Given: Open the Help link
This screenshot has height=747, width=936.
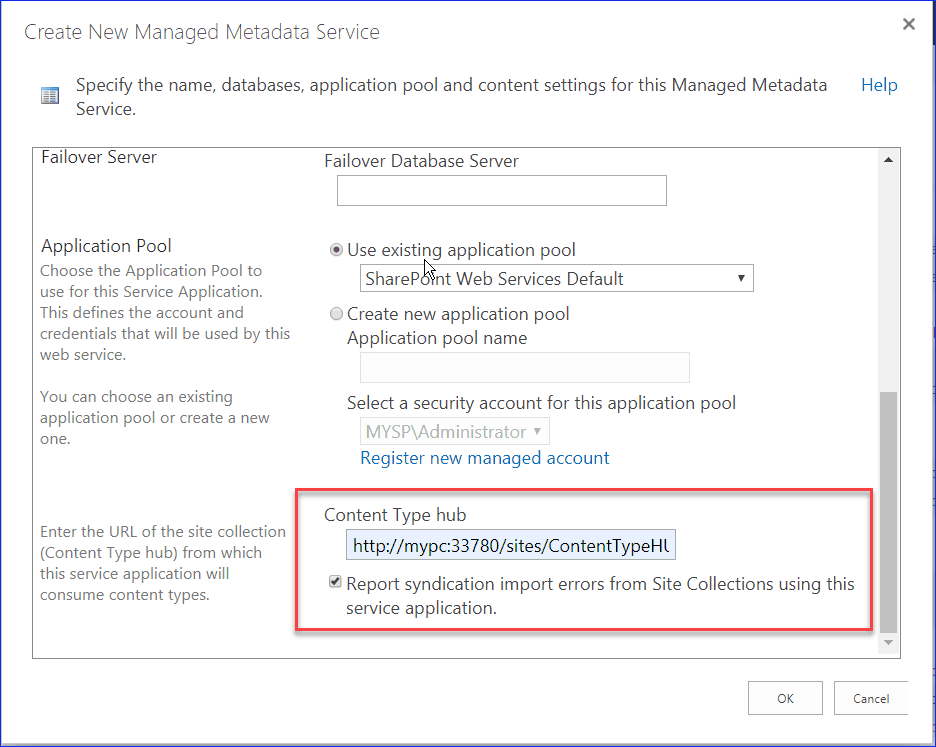Looking at the screenshot, I should [879, 85].
